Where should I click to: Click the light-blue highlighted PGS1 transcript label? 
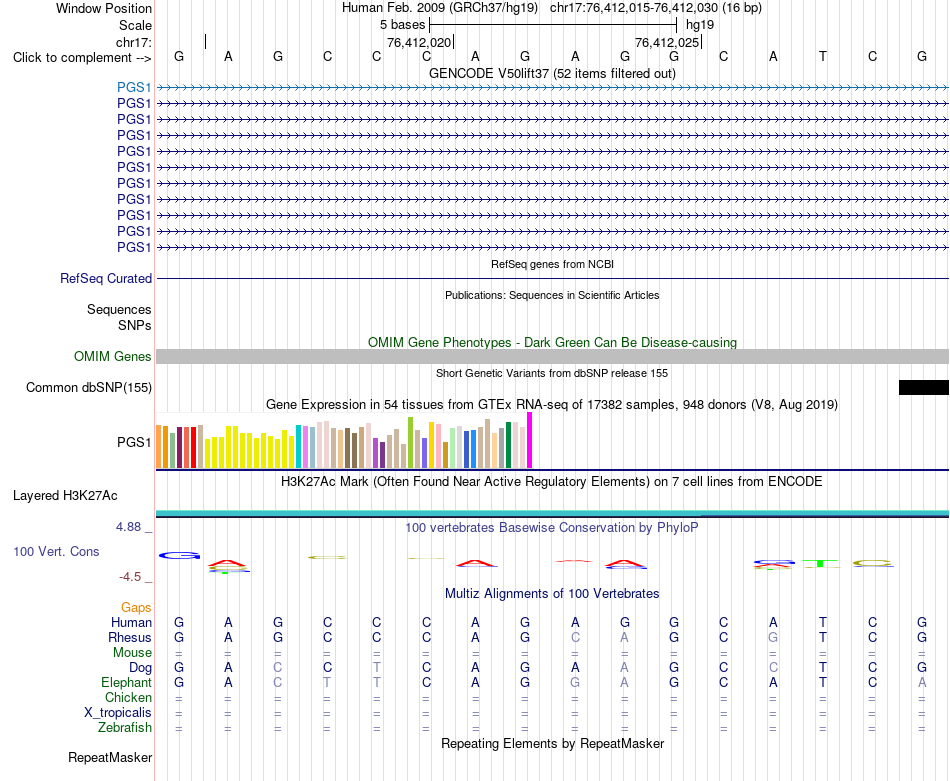[134, 87]
